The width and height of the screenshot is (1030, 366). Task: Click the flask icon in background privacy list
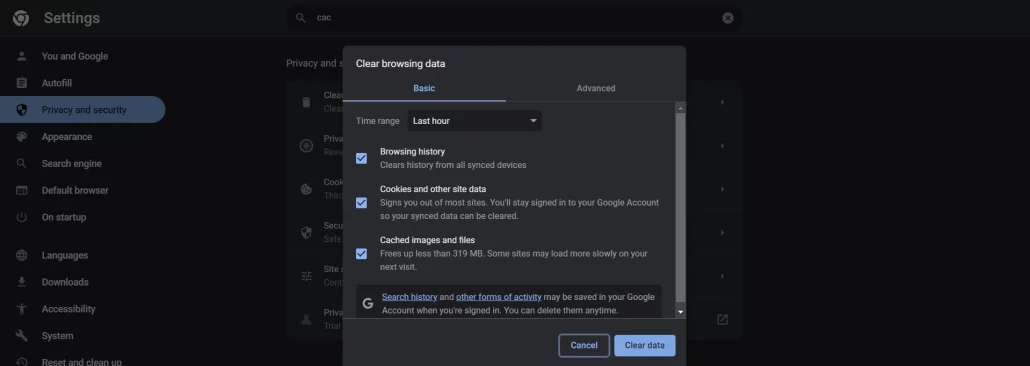[306, 319]
